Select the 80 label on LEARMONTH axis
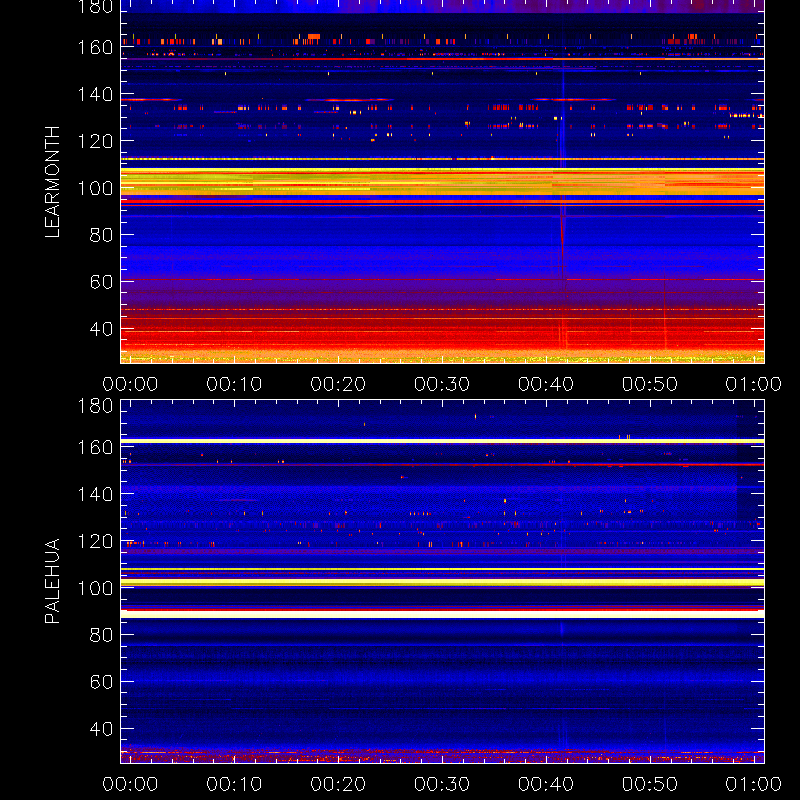Screen dimensions: 800x800 [x=102, y=235]
